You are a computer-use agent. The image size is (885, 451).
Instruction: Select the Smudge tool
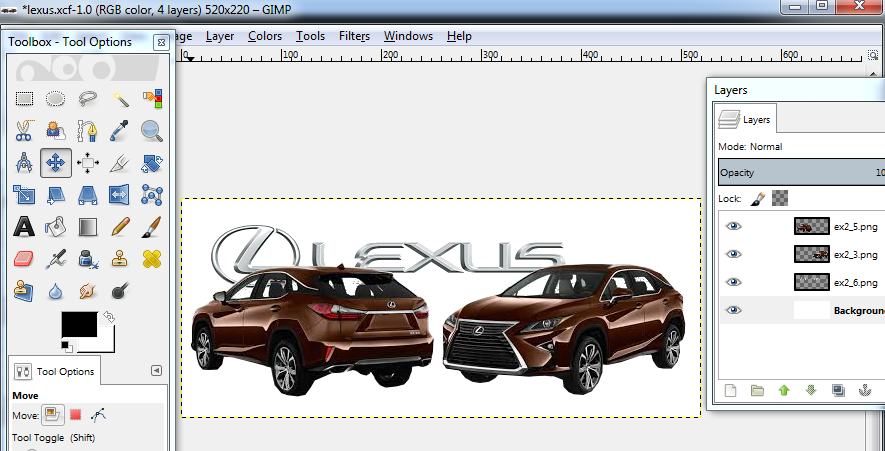pyautogui.click(x=88, y=291)
